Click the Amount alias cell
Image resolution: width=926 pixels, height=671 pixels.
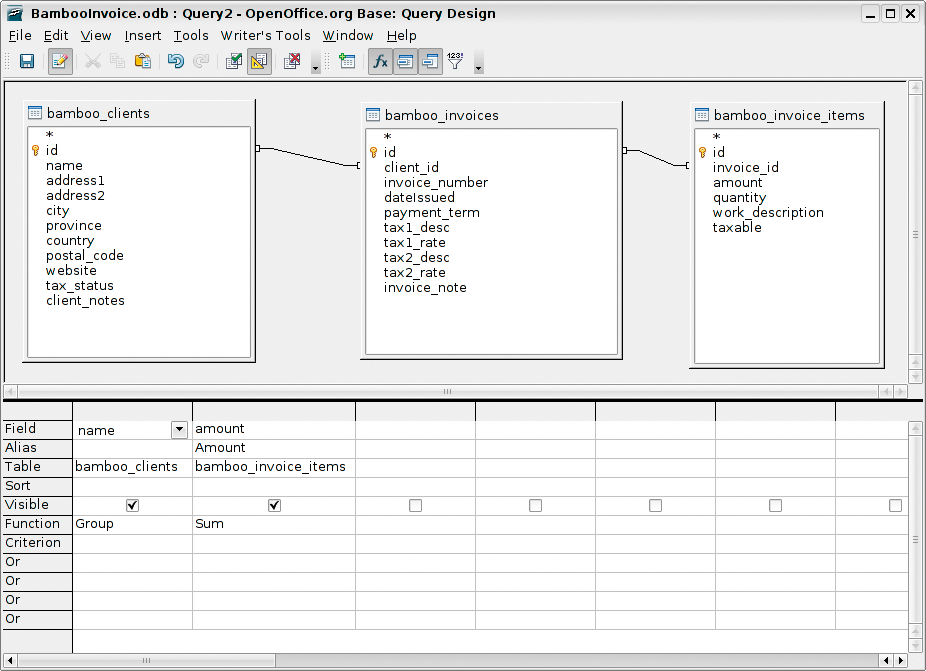[274, 448]
